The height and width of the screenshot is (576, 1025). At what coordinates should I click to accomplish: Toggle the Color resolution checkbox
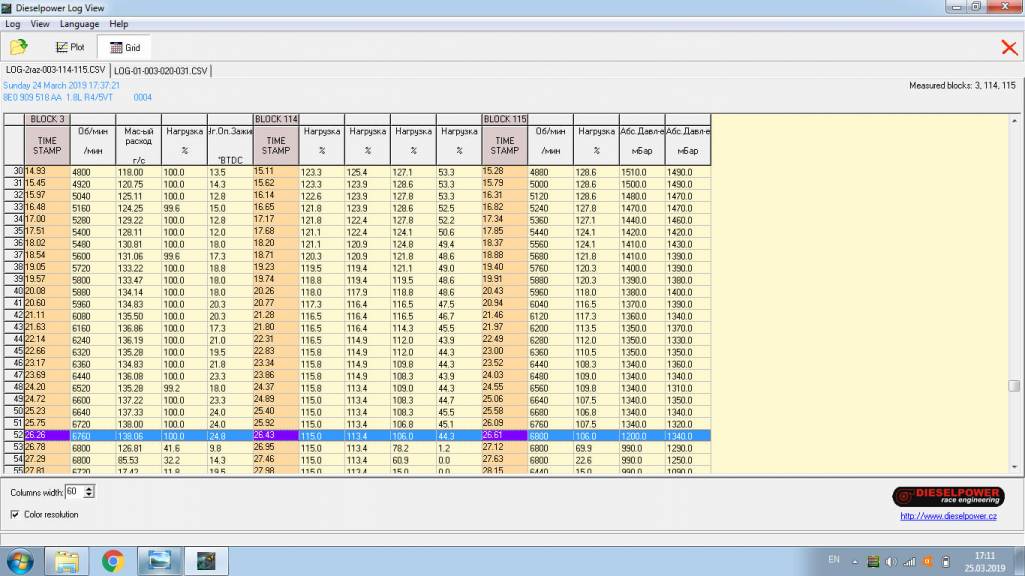click(14, 514)
